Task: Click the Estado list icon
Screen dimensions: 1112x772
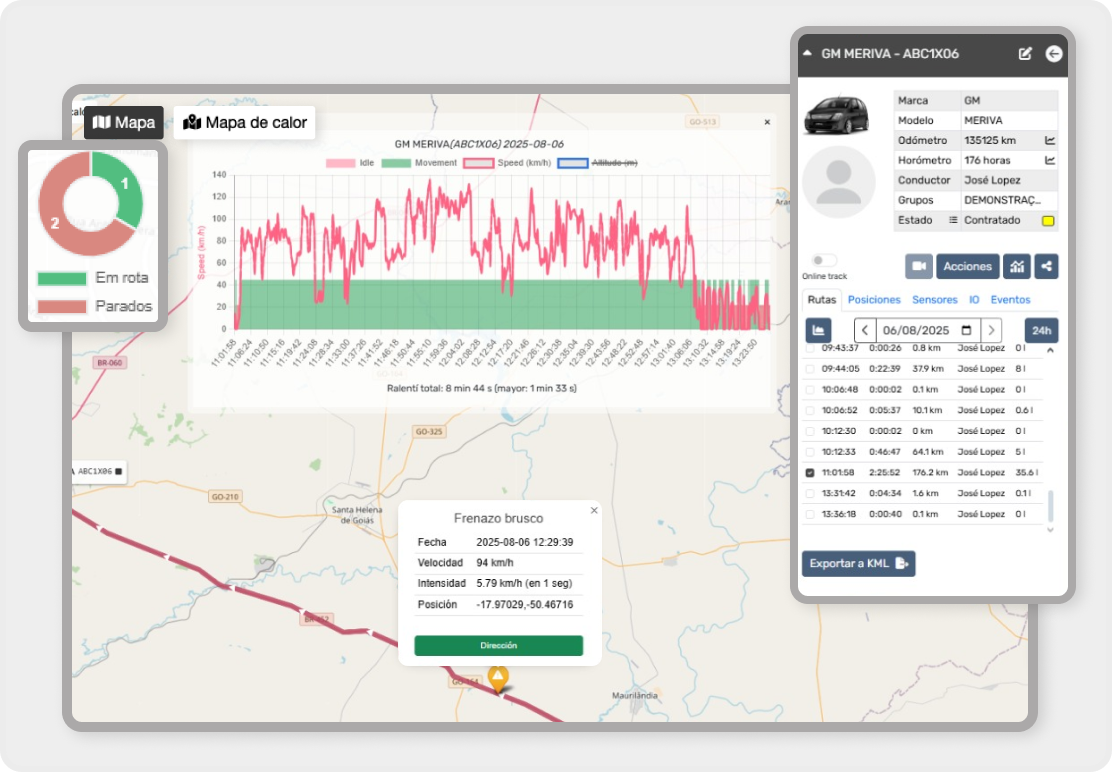Action: coord(953,220)
